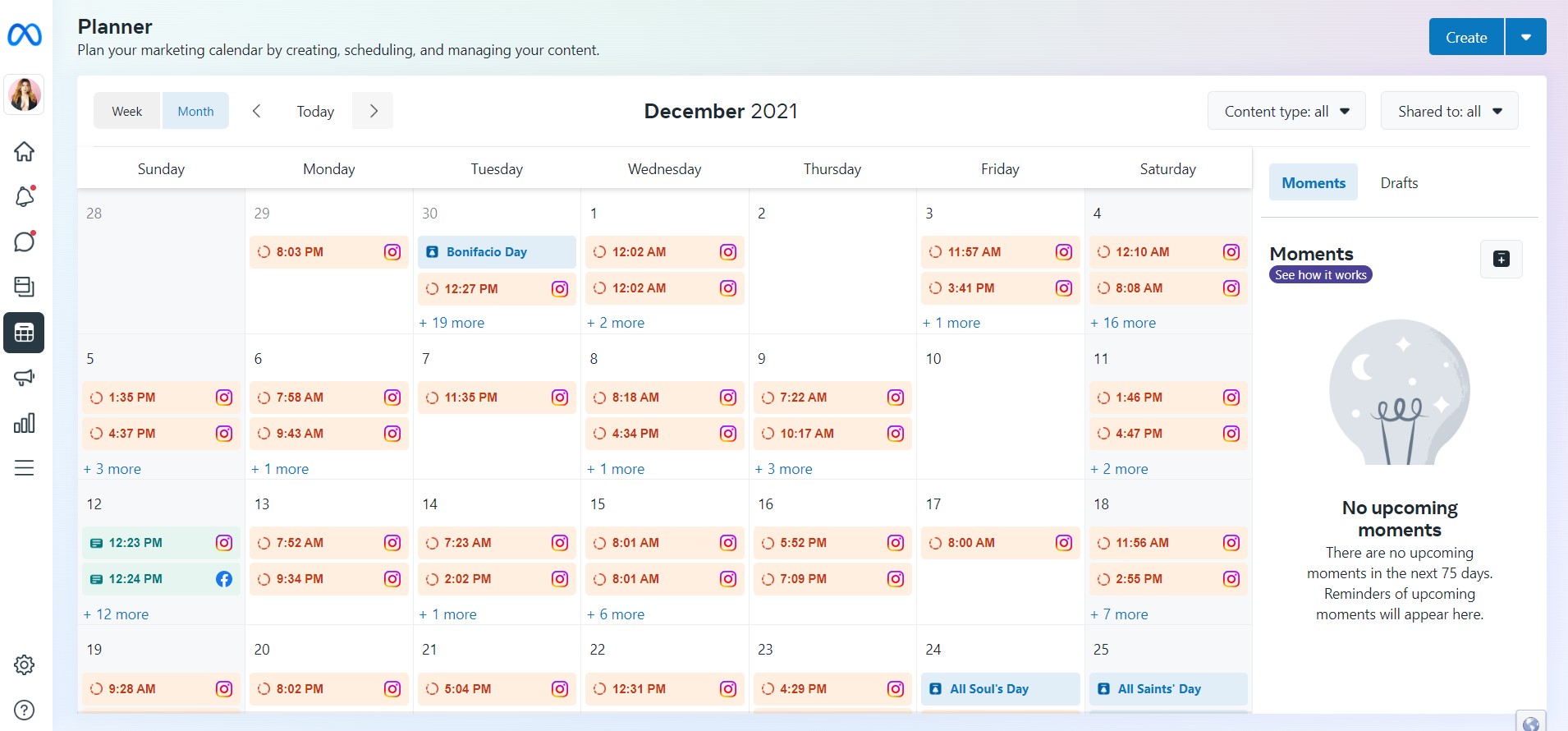Go to previous month chevron
1568x731 pixels.
pos(256,111)
